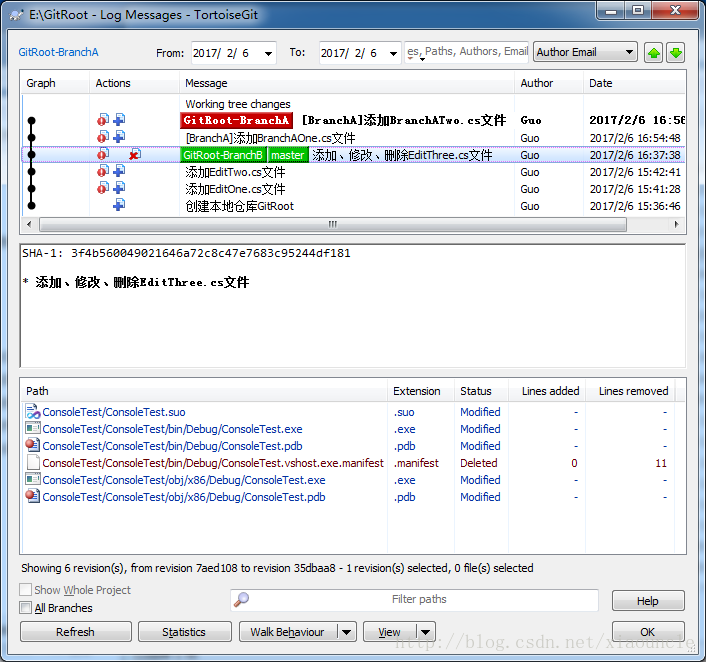Screen dimensions: 706x662
Task: Select the 添加EditOne.cs文件 commit message
Action: tap(235, 189)
